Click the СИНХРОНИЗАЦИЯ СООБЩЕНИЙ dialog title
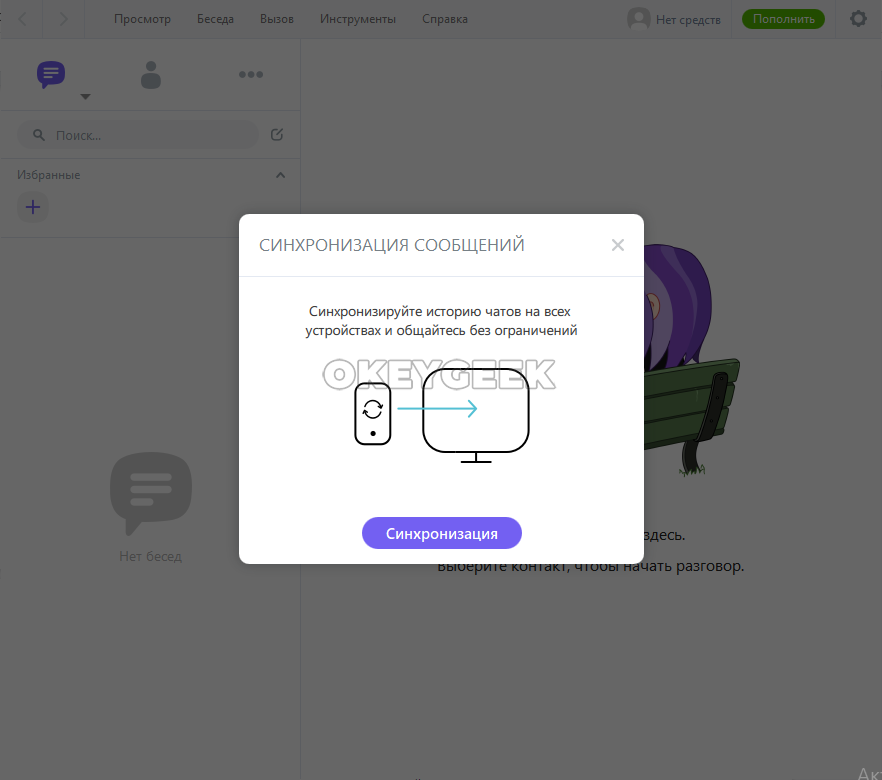 (392, 245)
